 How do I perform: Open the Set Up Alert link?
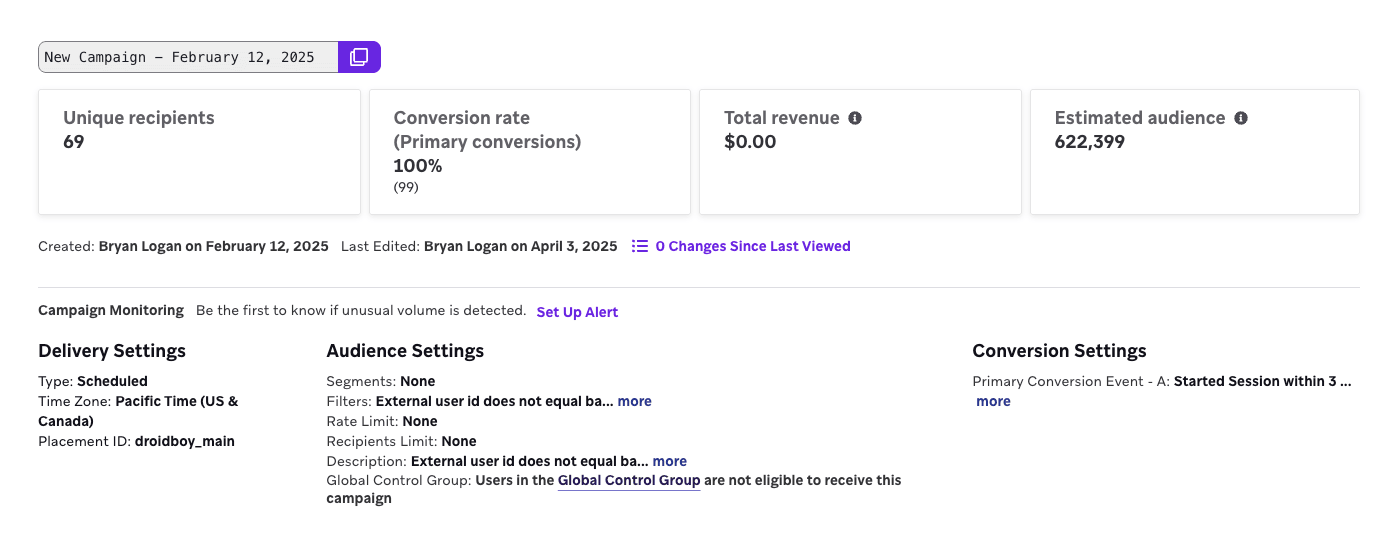577,312
